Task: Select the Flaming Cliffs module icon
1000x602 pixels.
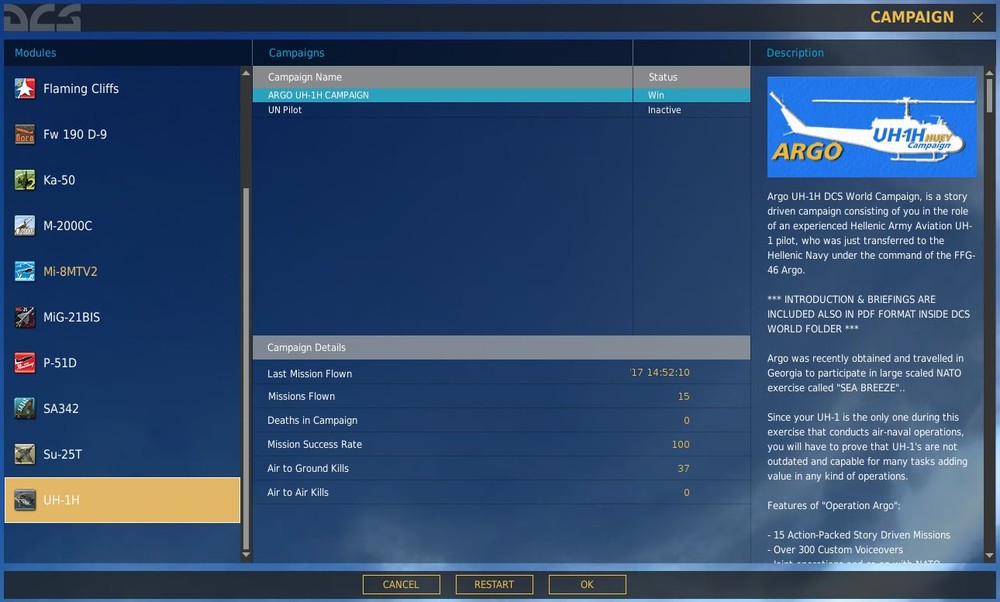Action: (25, 89)
